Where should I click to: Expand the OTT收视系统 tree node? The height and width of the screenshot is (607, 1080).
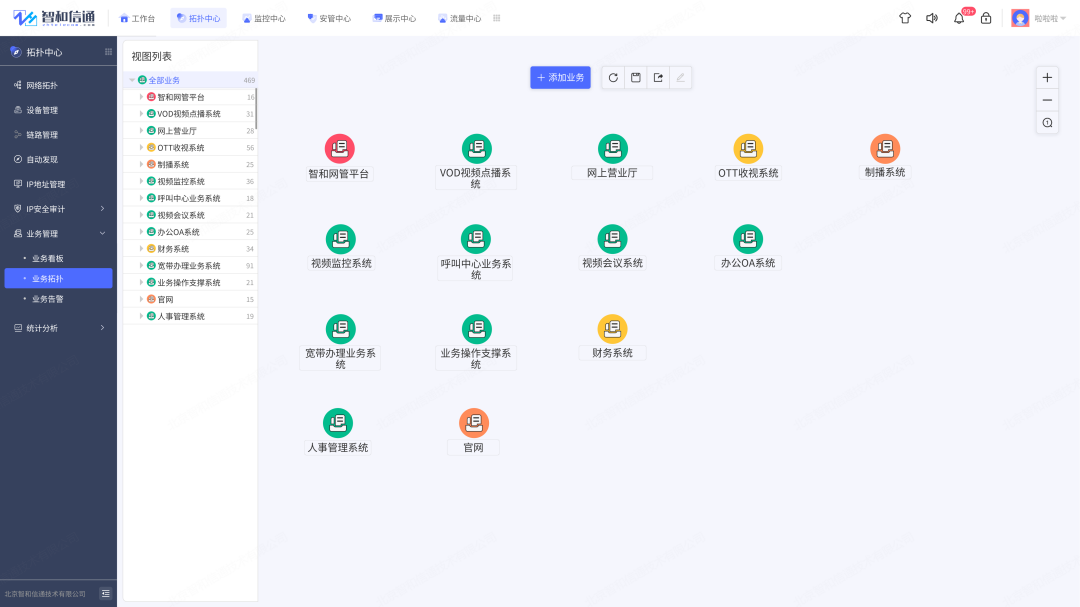(x=141, y=147)
